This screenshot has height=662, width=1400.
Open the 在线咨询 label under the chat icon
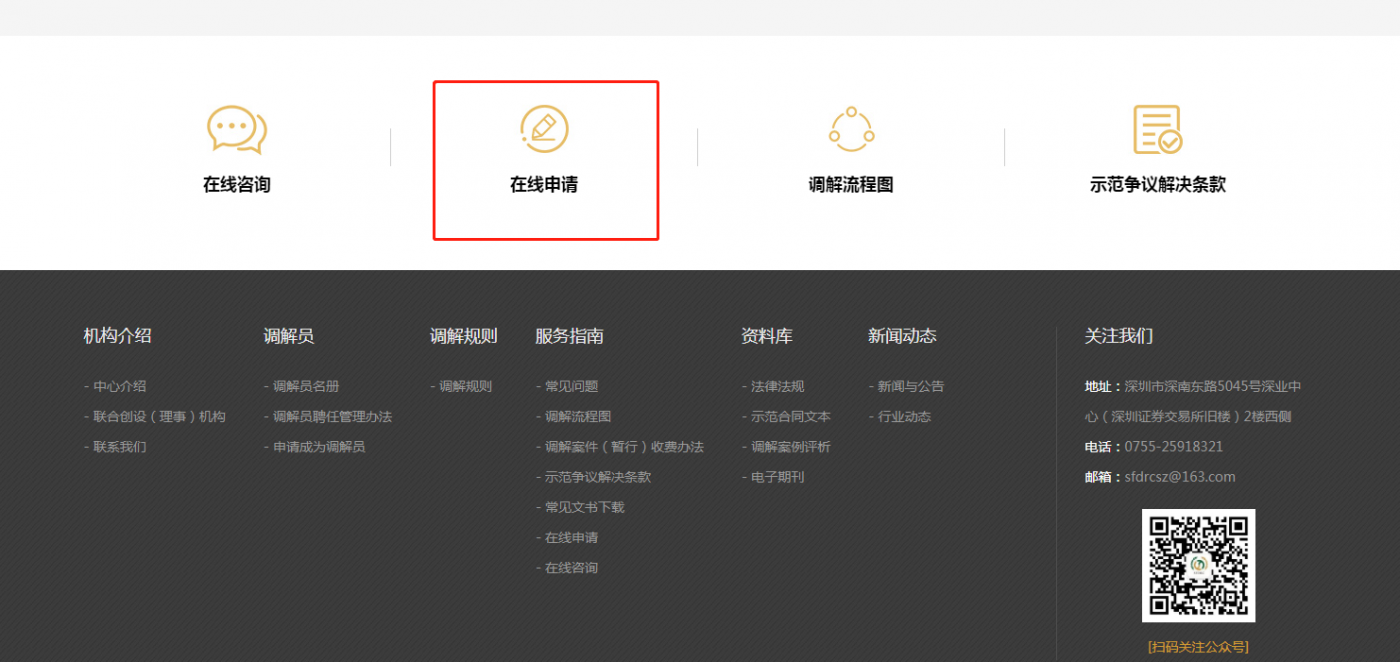point(237,185)
